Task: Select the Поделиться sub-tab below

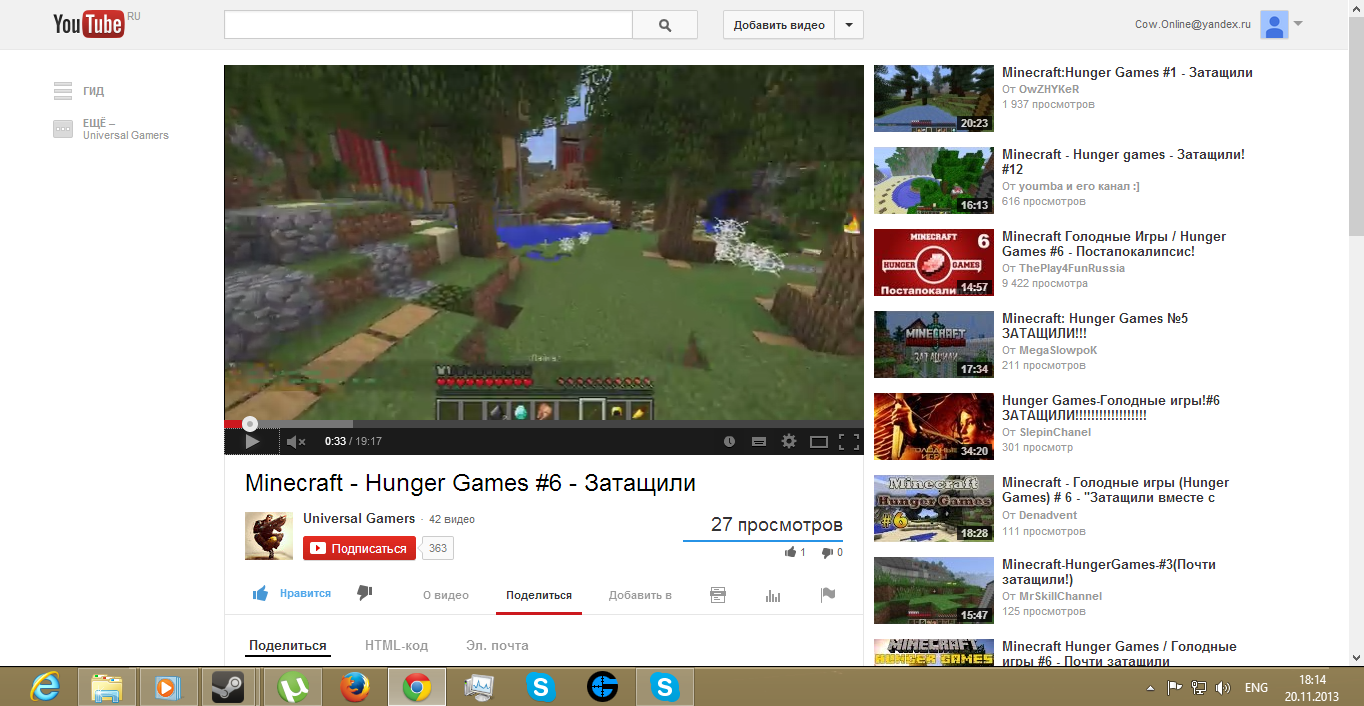Action: [x=288, y=646]
